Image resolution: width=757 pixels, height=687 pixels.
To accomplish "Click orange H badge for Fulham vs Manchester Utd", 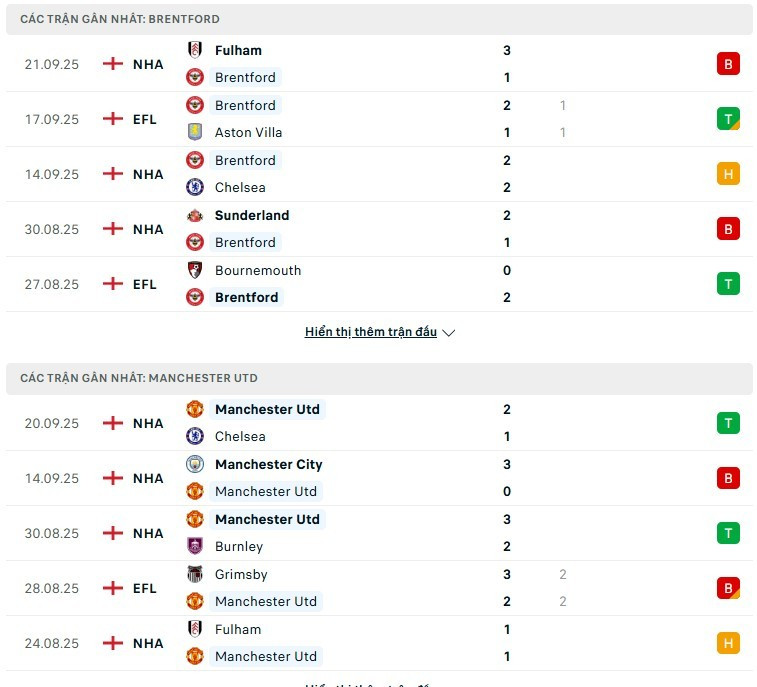I will pos(728,643).
